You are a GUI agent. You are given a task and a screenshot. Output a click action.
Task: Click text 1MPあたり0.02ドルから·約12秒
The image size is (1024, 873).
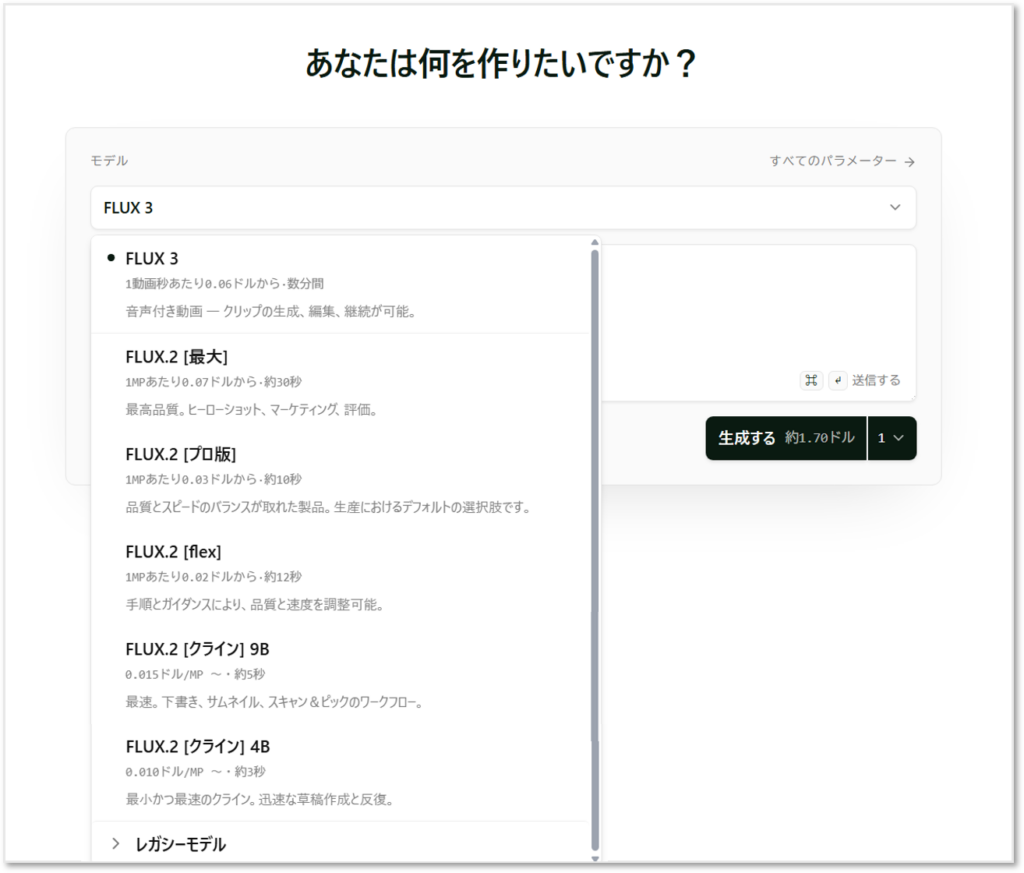click(214, 577)
